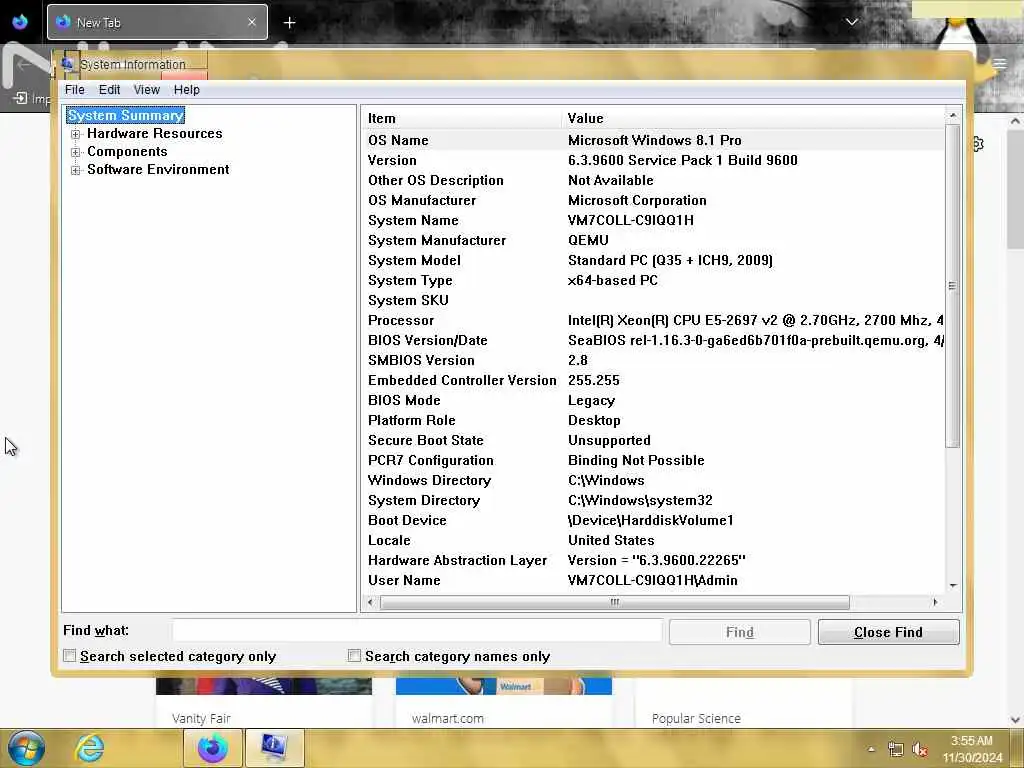The image size is (1024, 768).
Task: Click scroll down arrow in details list
Action: point(953,585)
